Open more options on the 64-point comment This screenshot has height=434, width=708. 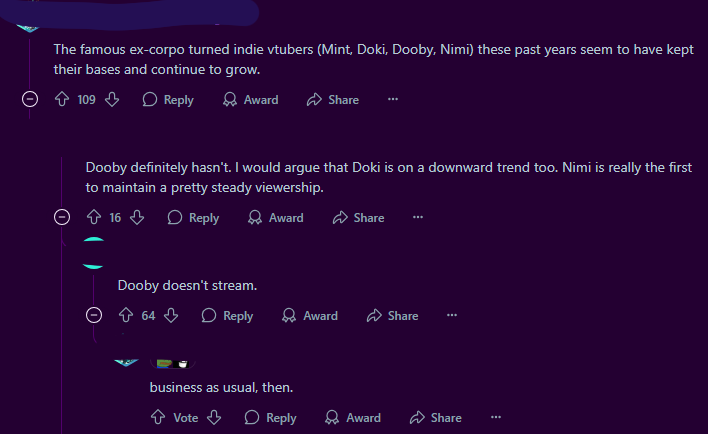pyautogui.click(x=452, y=316)
